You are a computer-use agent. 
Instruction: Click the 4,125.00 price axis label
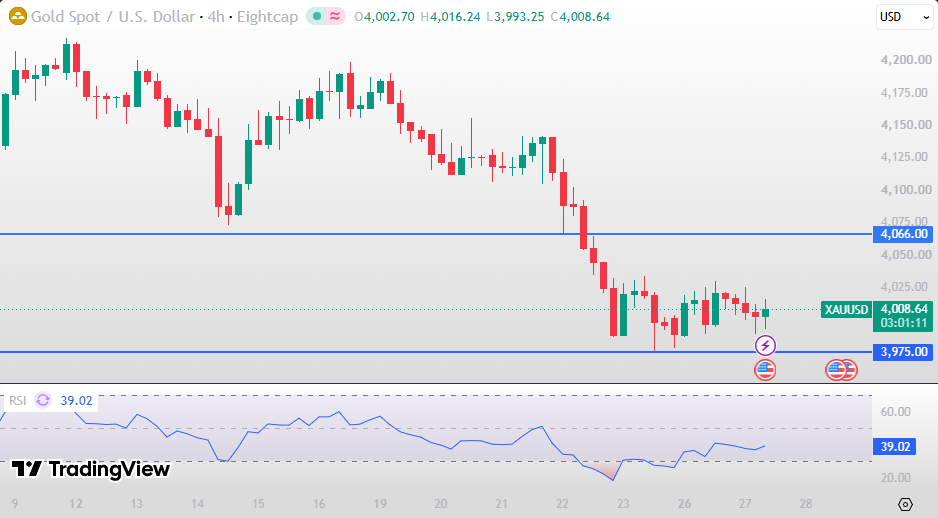pos(906,157)
